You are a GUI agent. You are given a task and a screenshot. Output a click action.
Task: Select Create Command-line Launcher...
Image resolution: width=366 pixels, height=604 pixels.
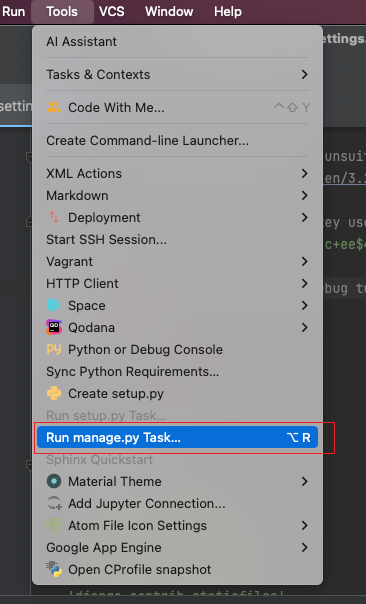tap(177, 141)
